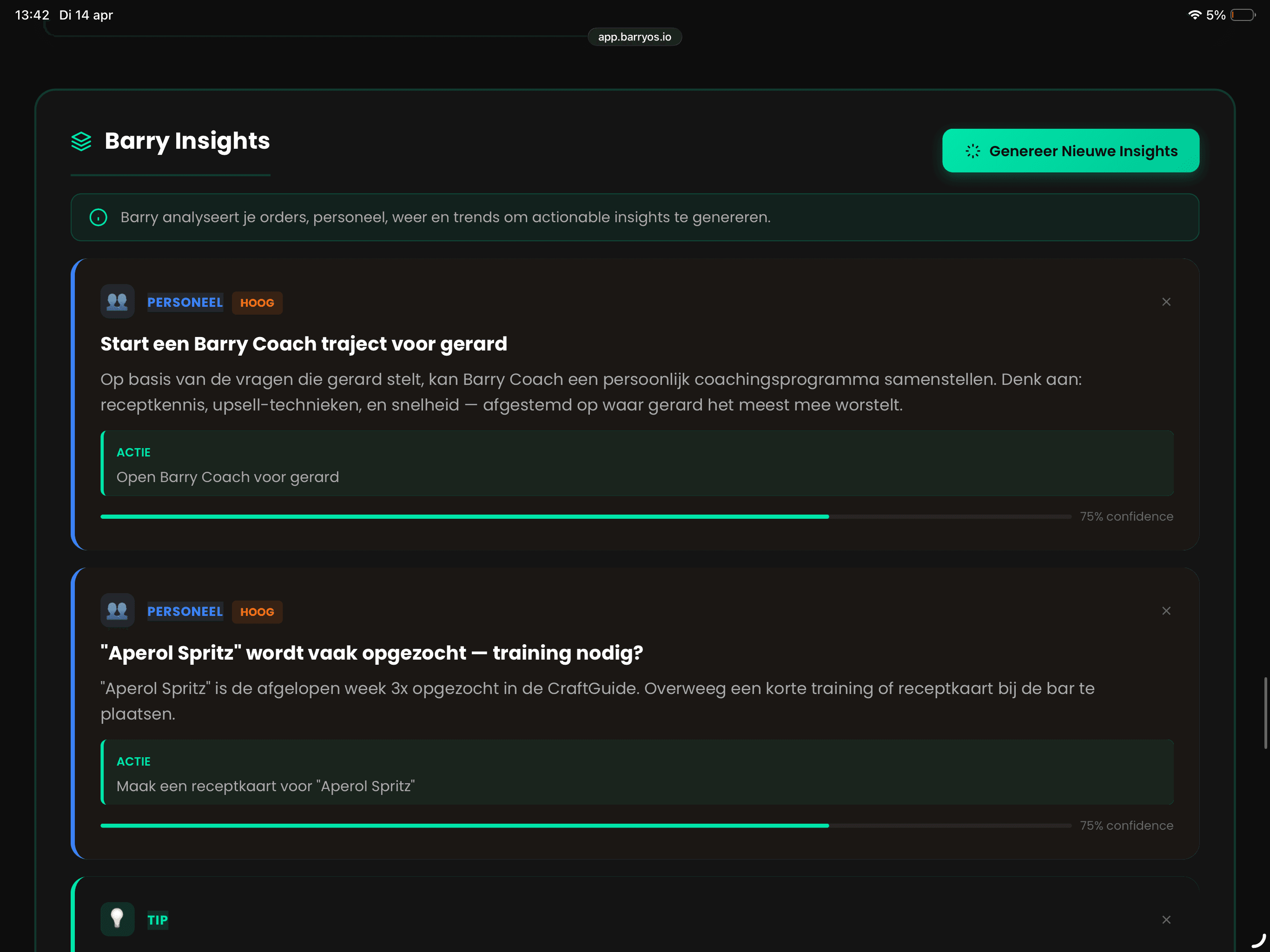The height and width of the screenshot is (952, 1270).
Task: Click the info icon in the banner
Action: [x=98, y=218]
